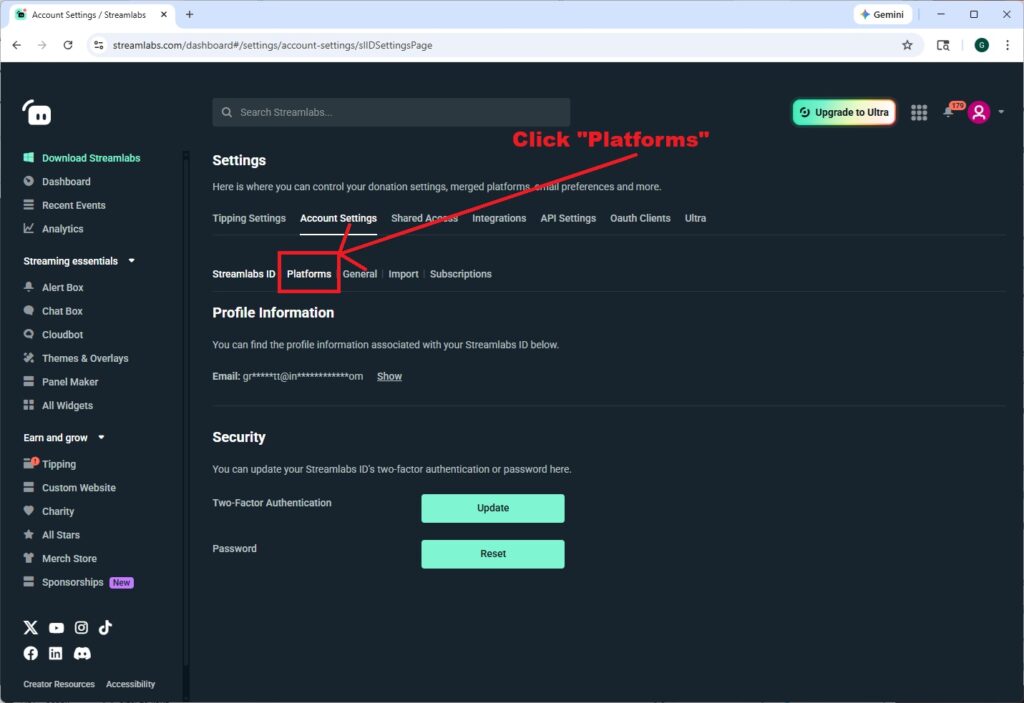Open the Merch Store page
Screen dimensions: 1024x703
pos(67,558)
